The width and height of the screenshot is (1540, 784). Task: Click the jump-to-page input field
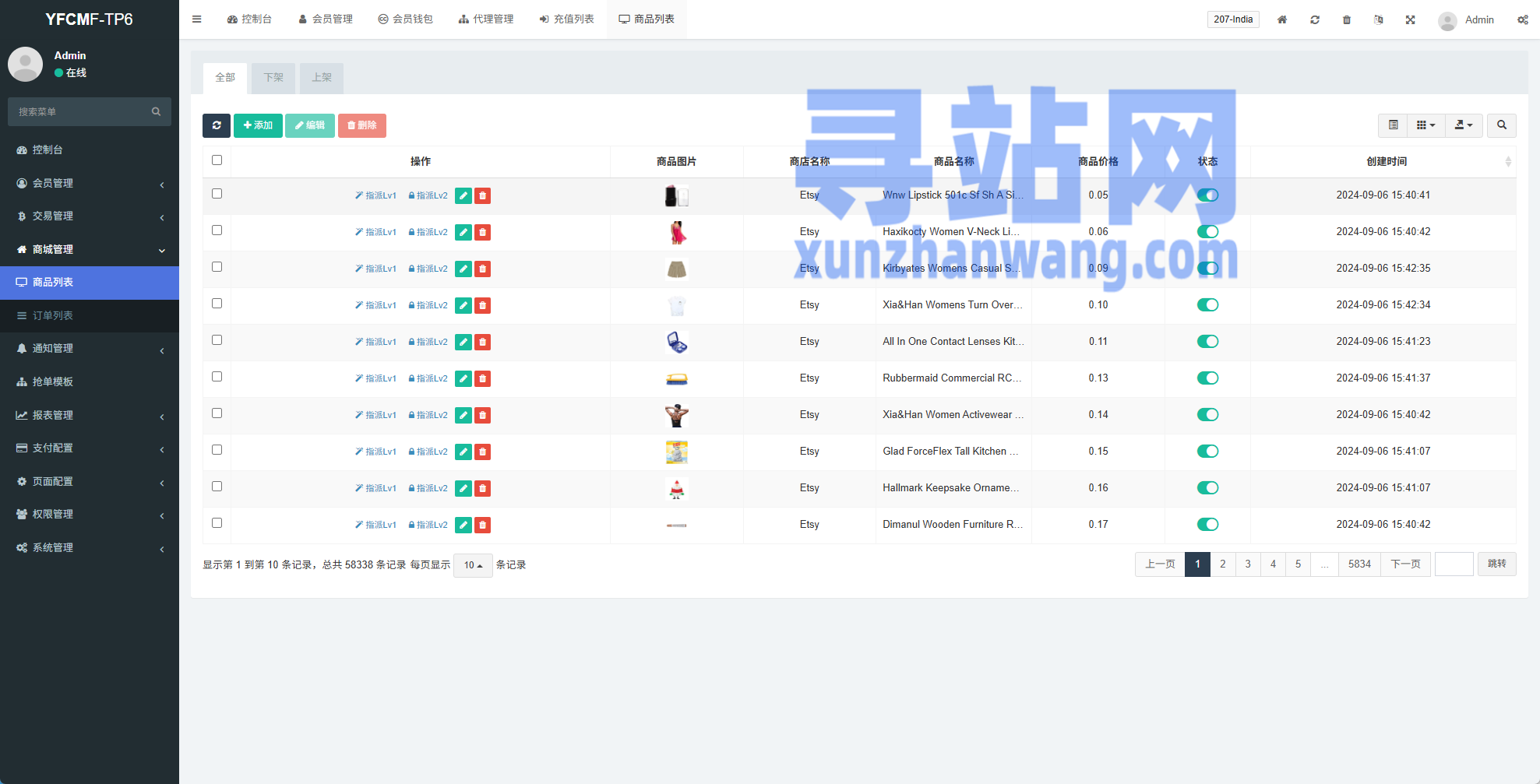point(1454,564)
